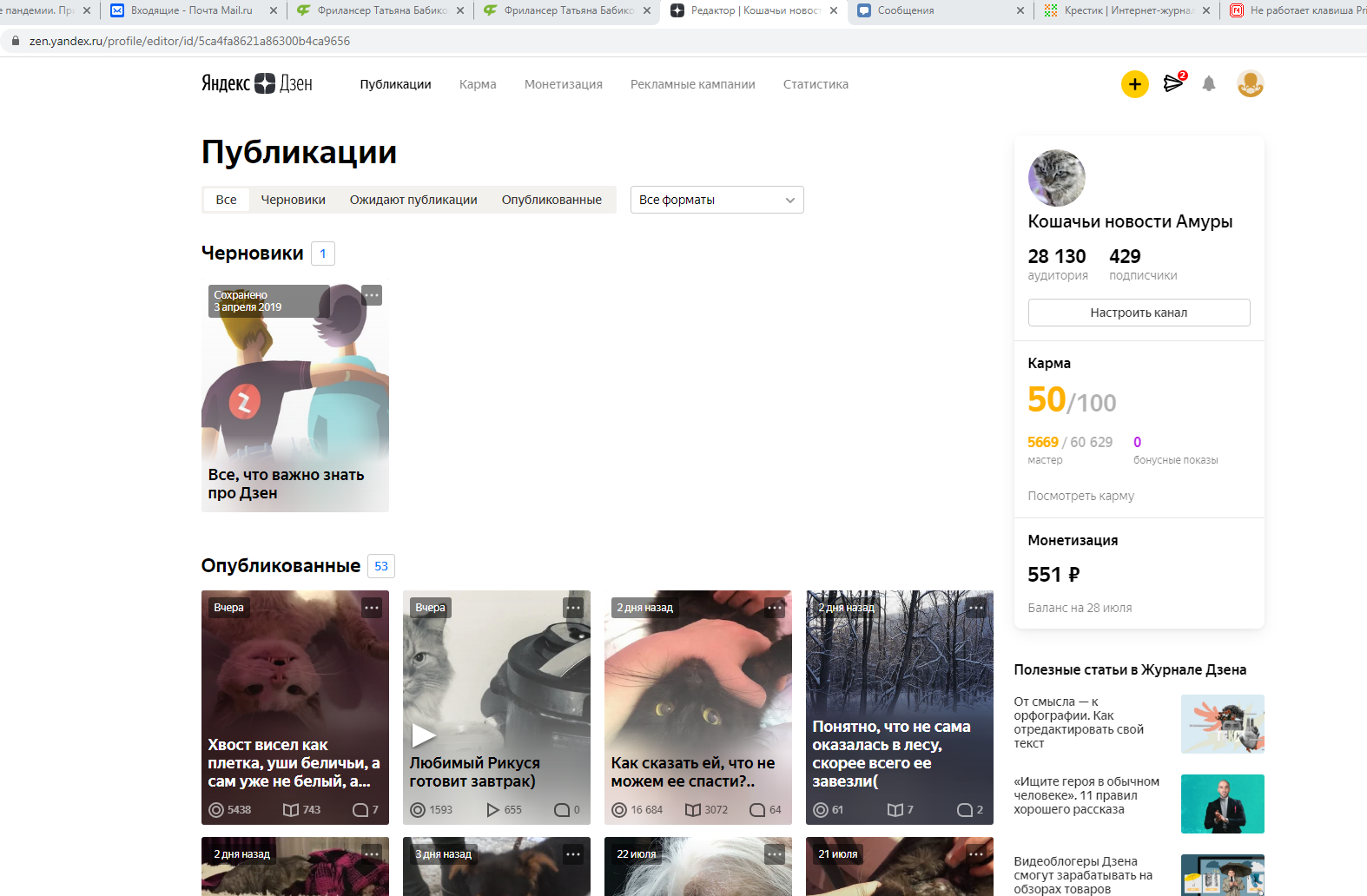This screenshot has height=896, width=1367.
Task: Open three-dot menu on Любимый Рикуся card
Action: [x=573, y=608]
